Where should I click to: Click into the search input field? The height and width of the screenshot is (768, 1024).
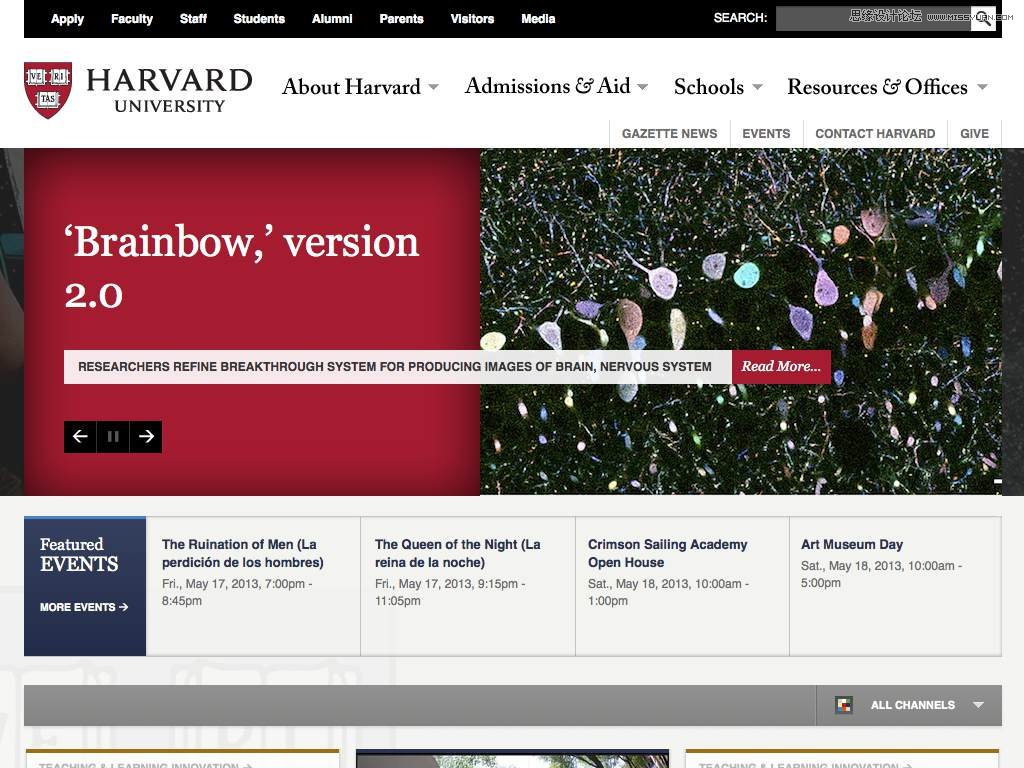(873, 19)
